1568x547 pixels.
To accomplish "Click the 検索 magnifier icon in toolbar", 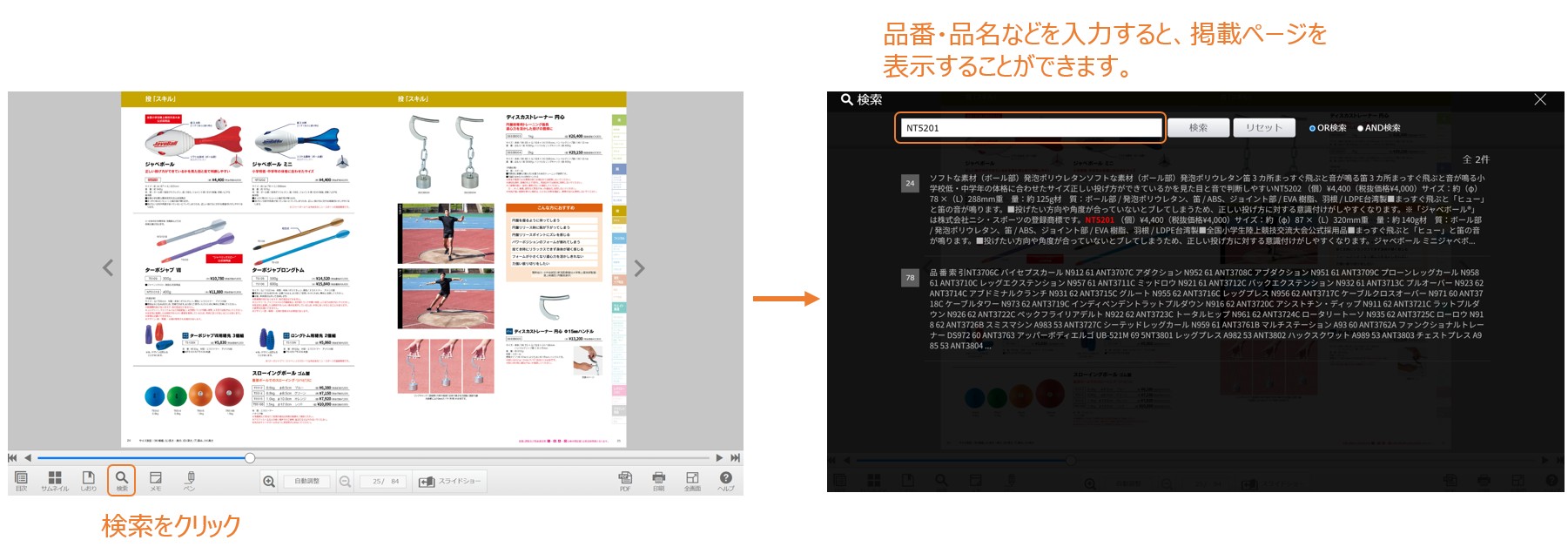I will pos(122,478).
